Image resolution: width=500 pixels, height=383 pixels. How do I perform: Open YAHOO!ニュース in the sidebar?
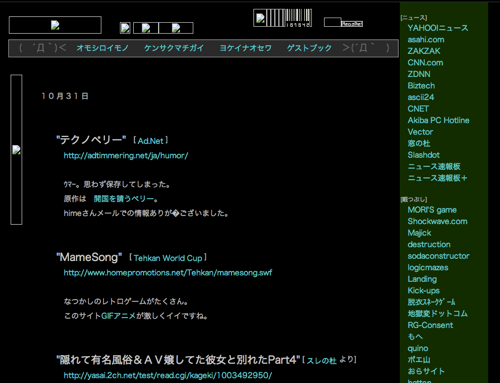click(438, 28)
